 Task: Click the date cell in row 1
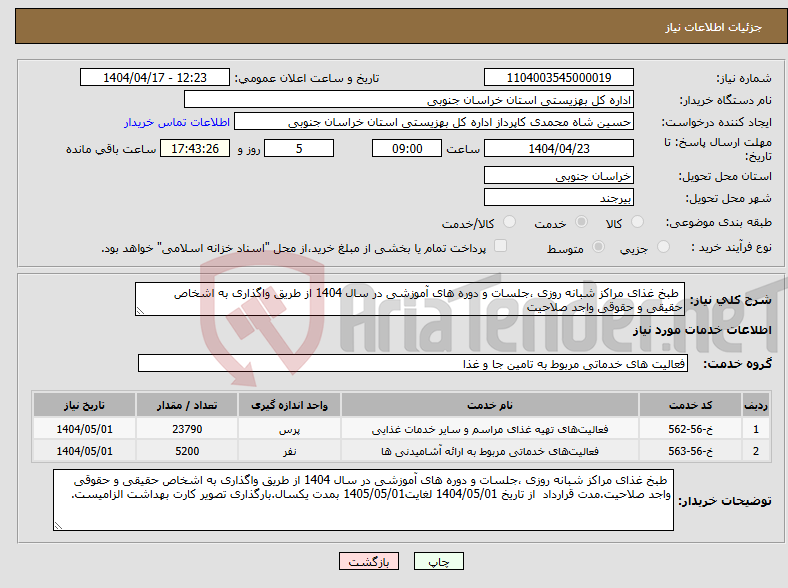[x=84, y=429]
